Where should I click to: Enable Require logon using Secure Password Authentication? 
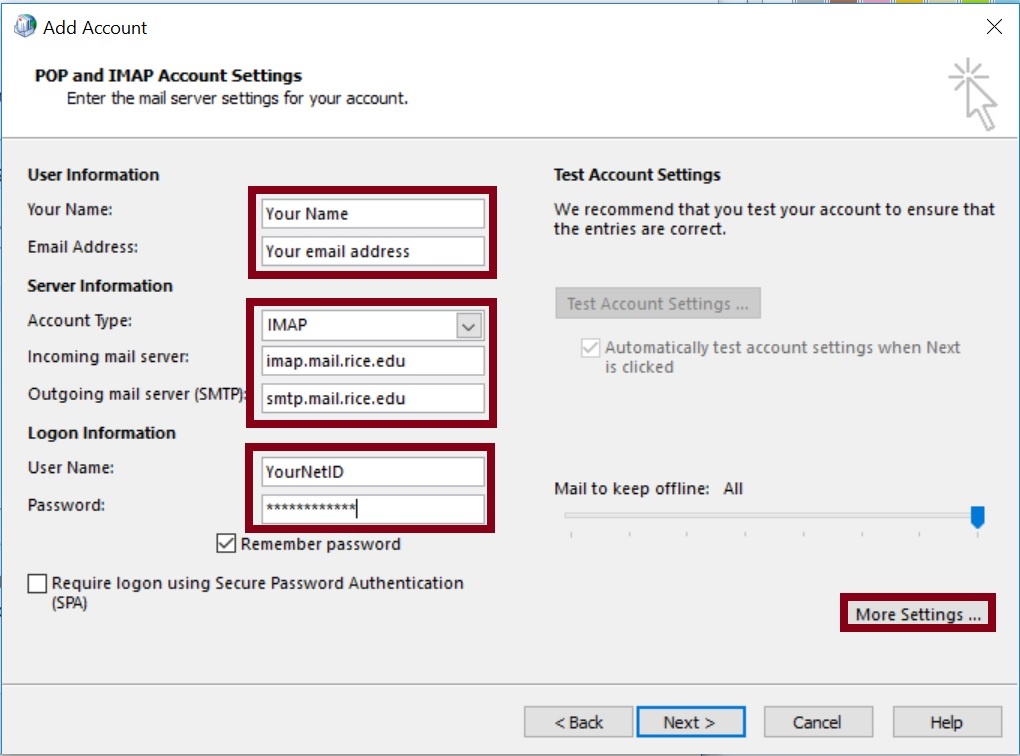(38, 583)
